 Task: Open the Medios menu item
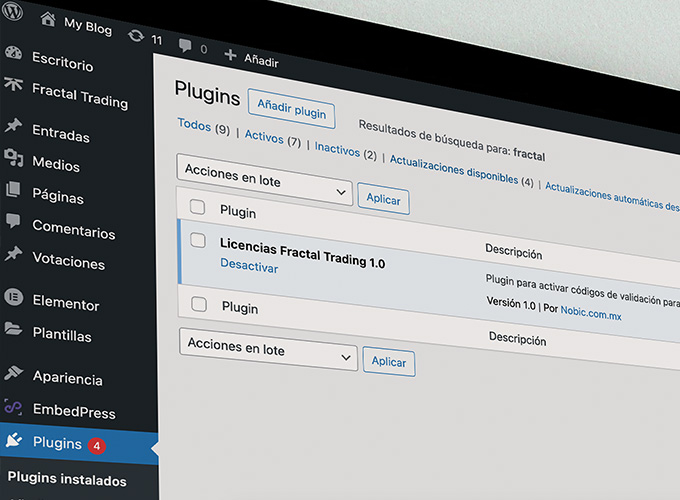click(x=56, y=164)
